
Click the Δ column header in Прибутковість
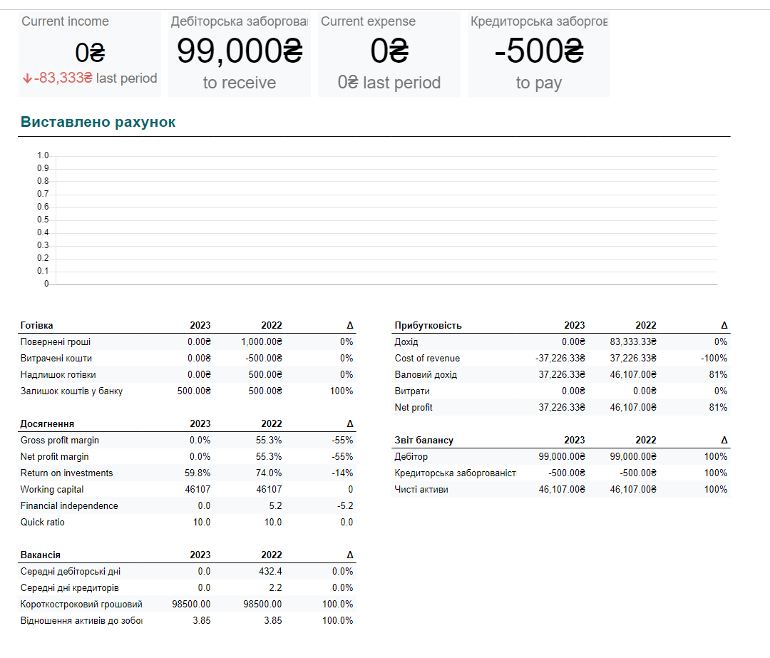pos(724,325)
